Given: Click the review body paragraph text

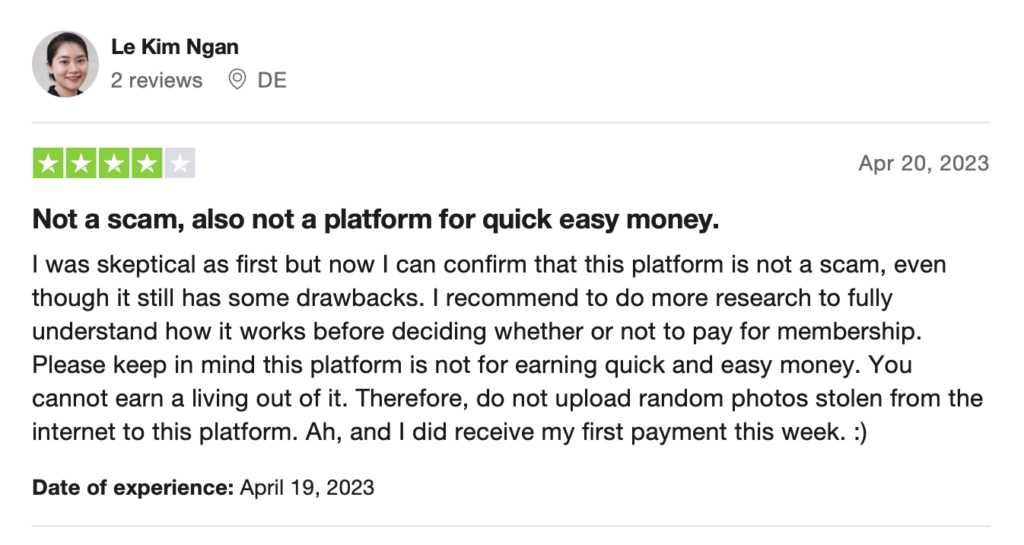Looking at the screenshot, I should point(507,348).
